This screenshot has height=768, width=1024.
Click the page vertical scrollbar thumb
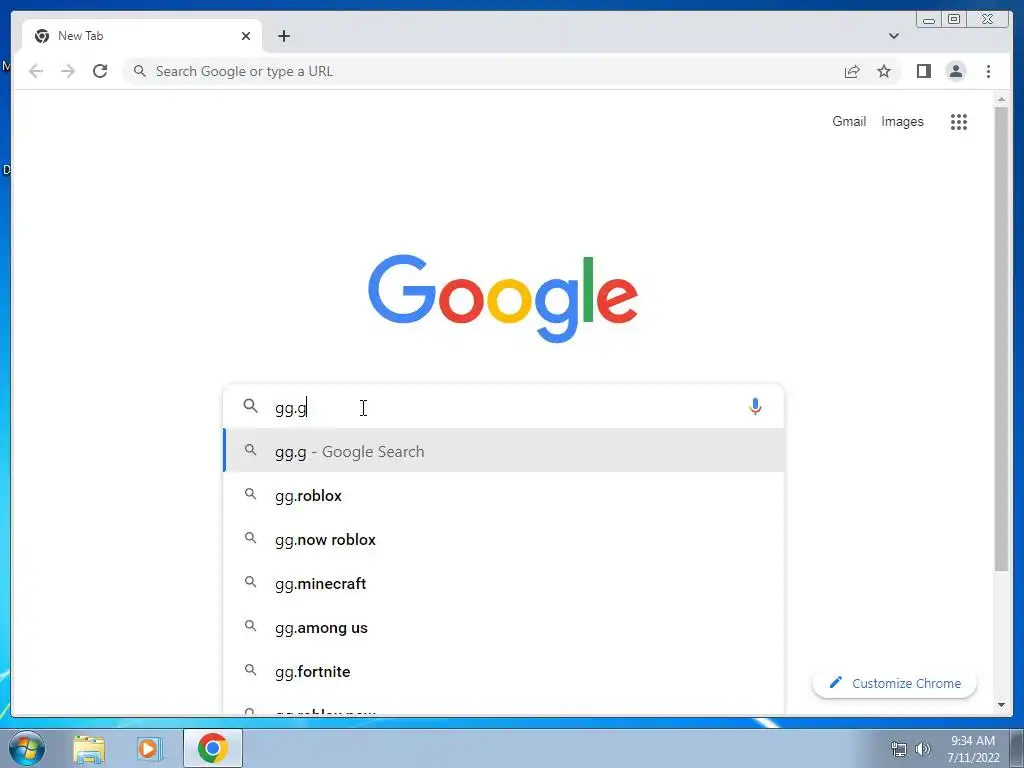click(x=1001, y=338)
